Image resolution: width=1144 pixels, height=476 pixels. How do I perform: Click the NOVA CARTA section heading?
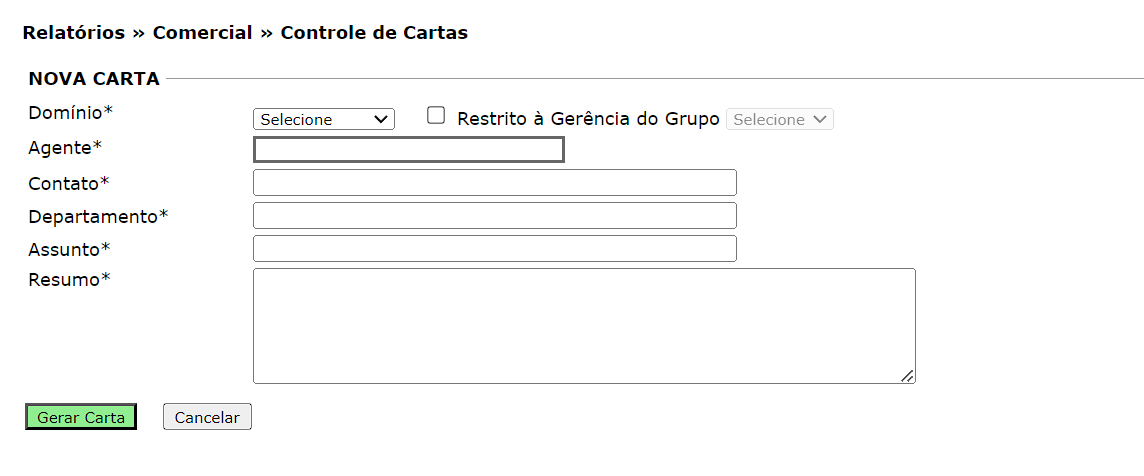(x=94, y=79)
